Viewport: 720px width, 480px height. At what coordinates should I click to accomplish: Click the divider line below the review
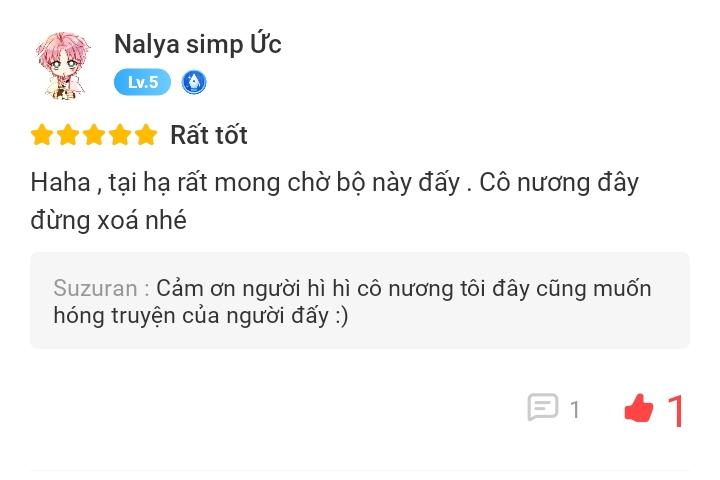tap(360, 470)
